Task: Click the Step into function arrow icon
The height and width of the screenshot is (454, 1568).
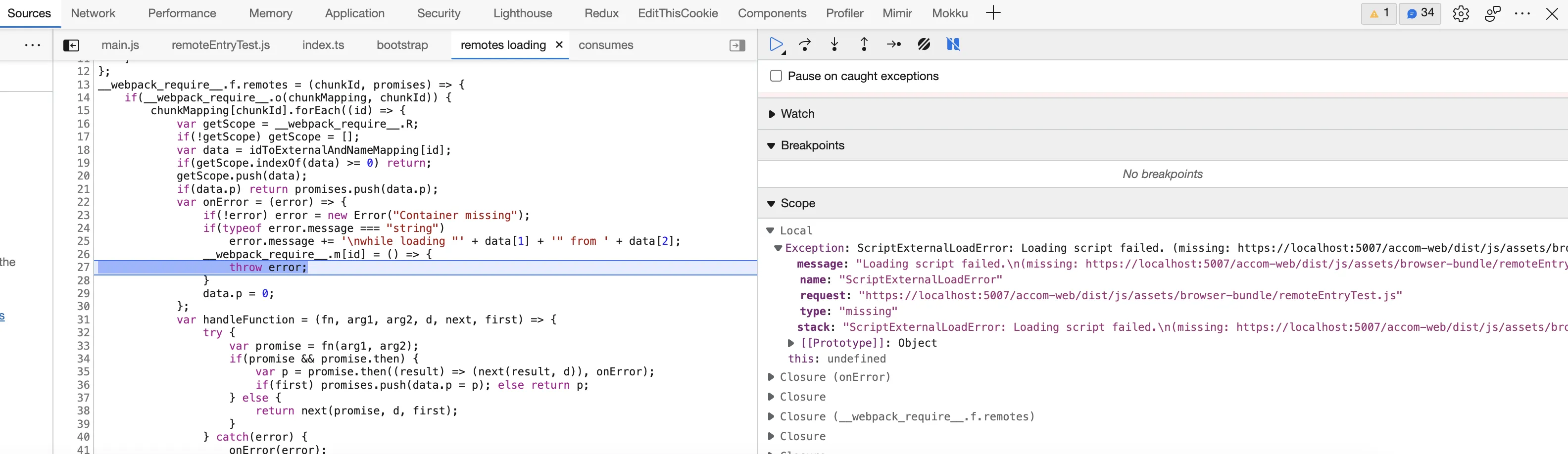Action: point(834,45)
